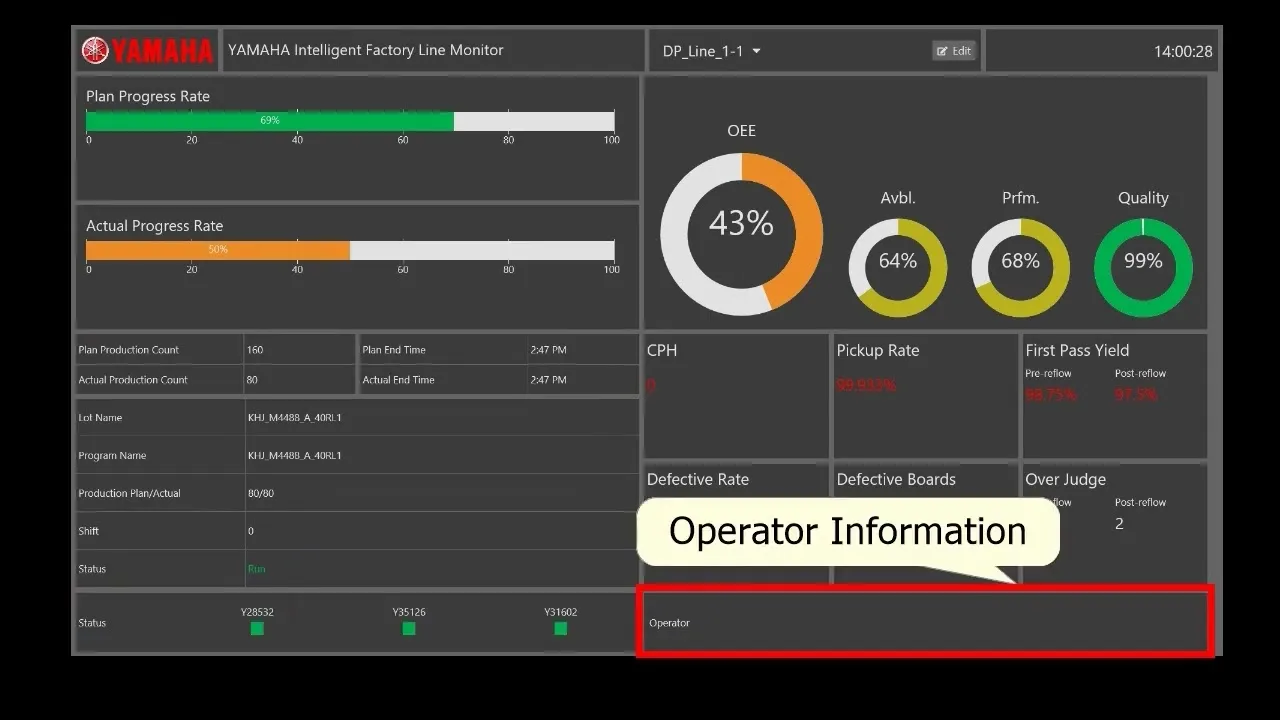1280x720 pixels.
Task: Click the Plan End Time 2:47 PM value
Action: tap(548, 350)
